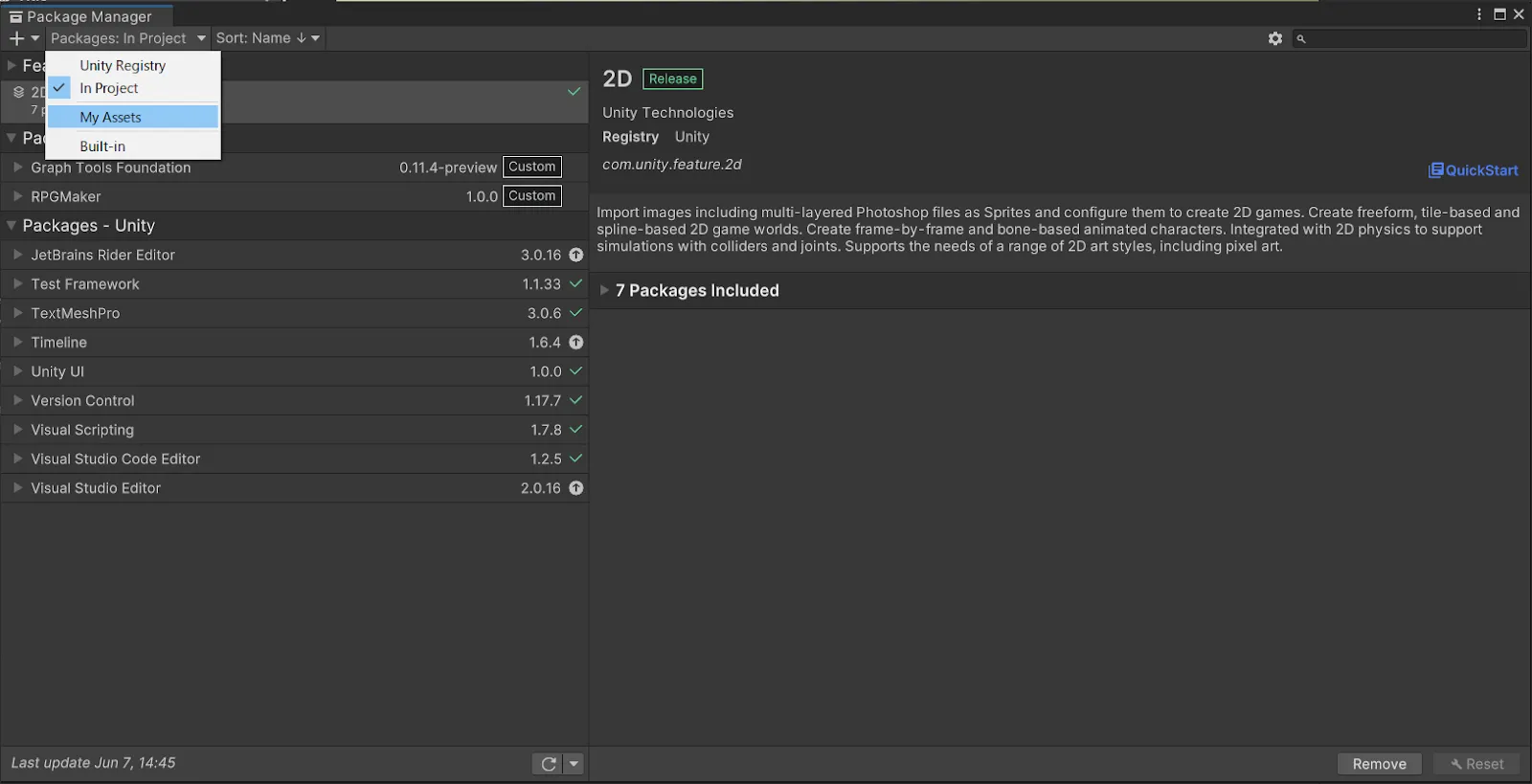The width and height of the screenshot is (1532, 784).
Task: Select the TextMeshPro package row
Action: [x=294, y=313]
